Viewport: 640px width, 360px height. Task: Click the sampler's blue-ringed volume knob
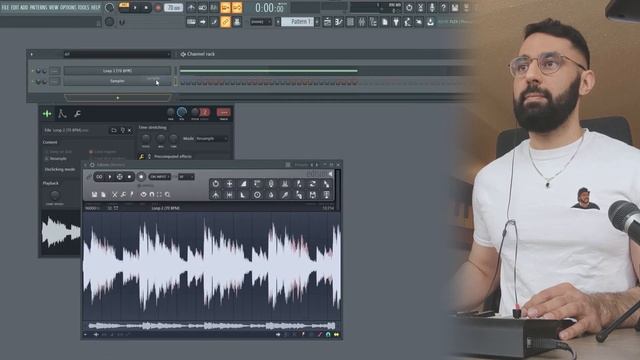tap(182, 112)
